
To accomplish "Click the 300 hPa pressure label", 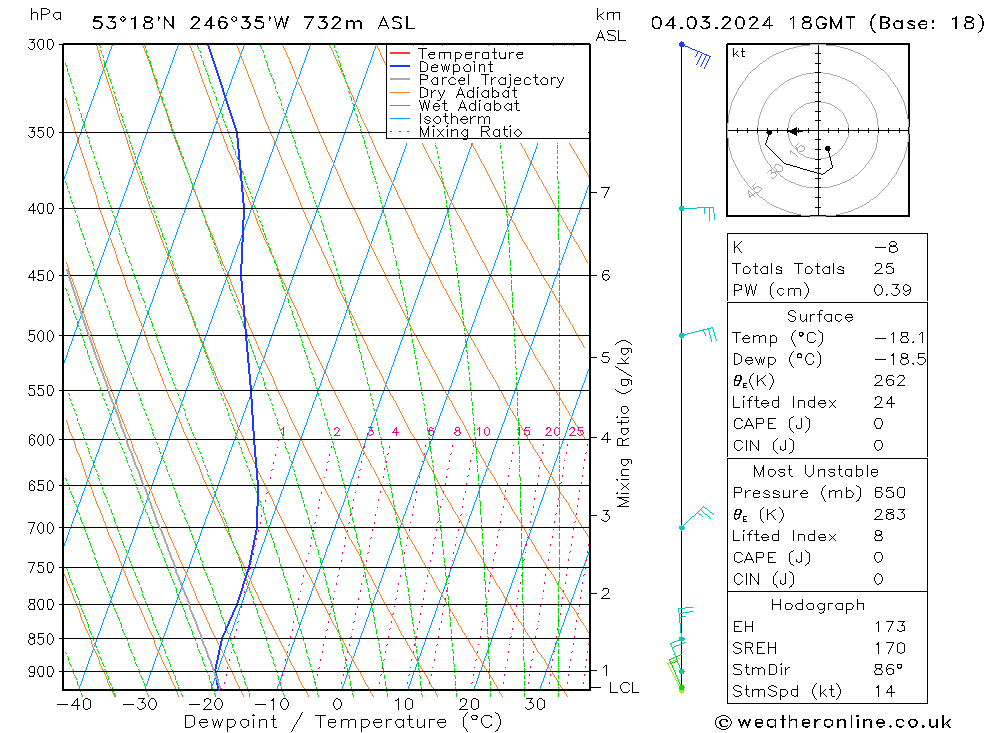I will pos(41,44).
